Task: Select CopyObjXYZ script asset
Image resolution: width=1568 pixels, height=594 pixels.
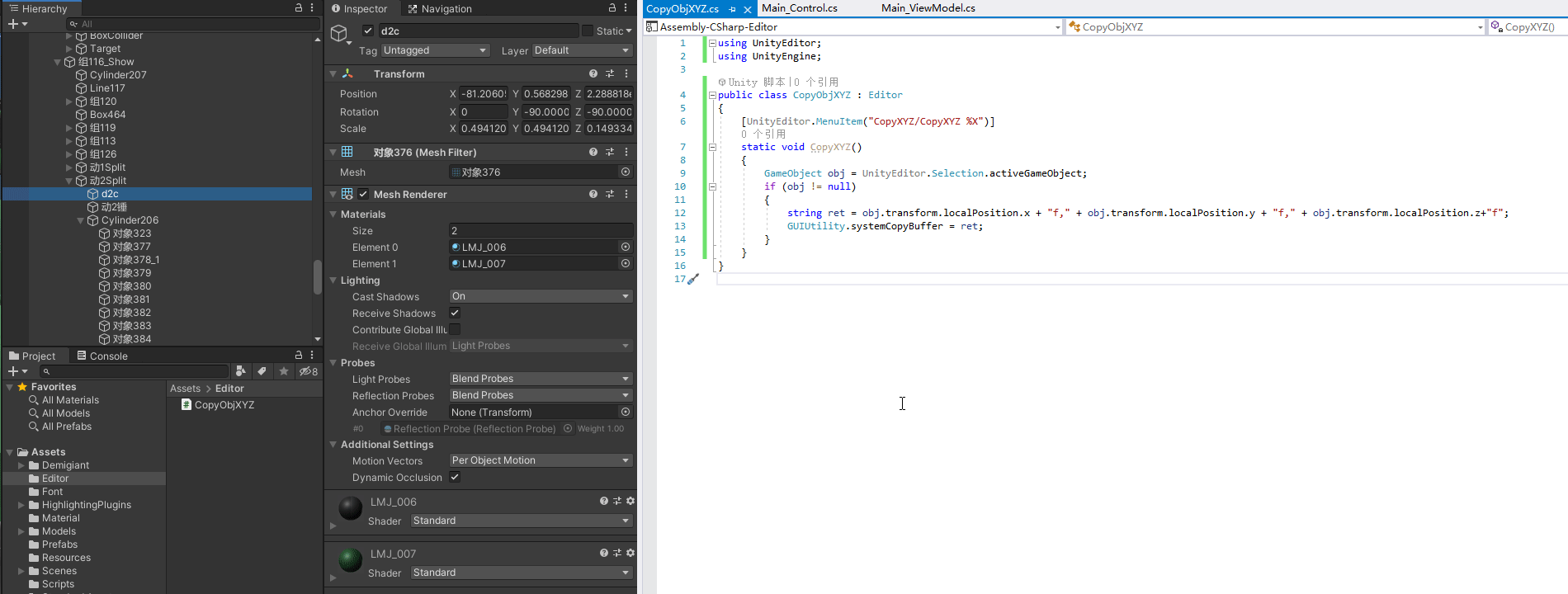Action: click(x=218, y=405)
